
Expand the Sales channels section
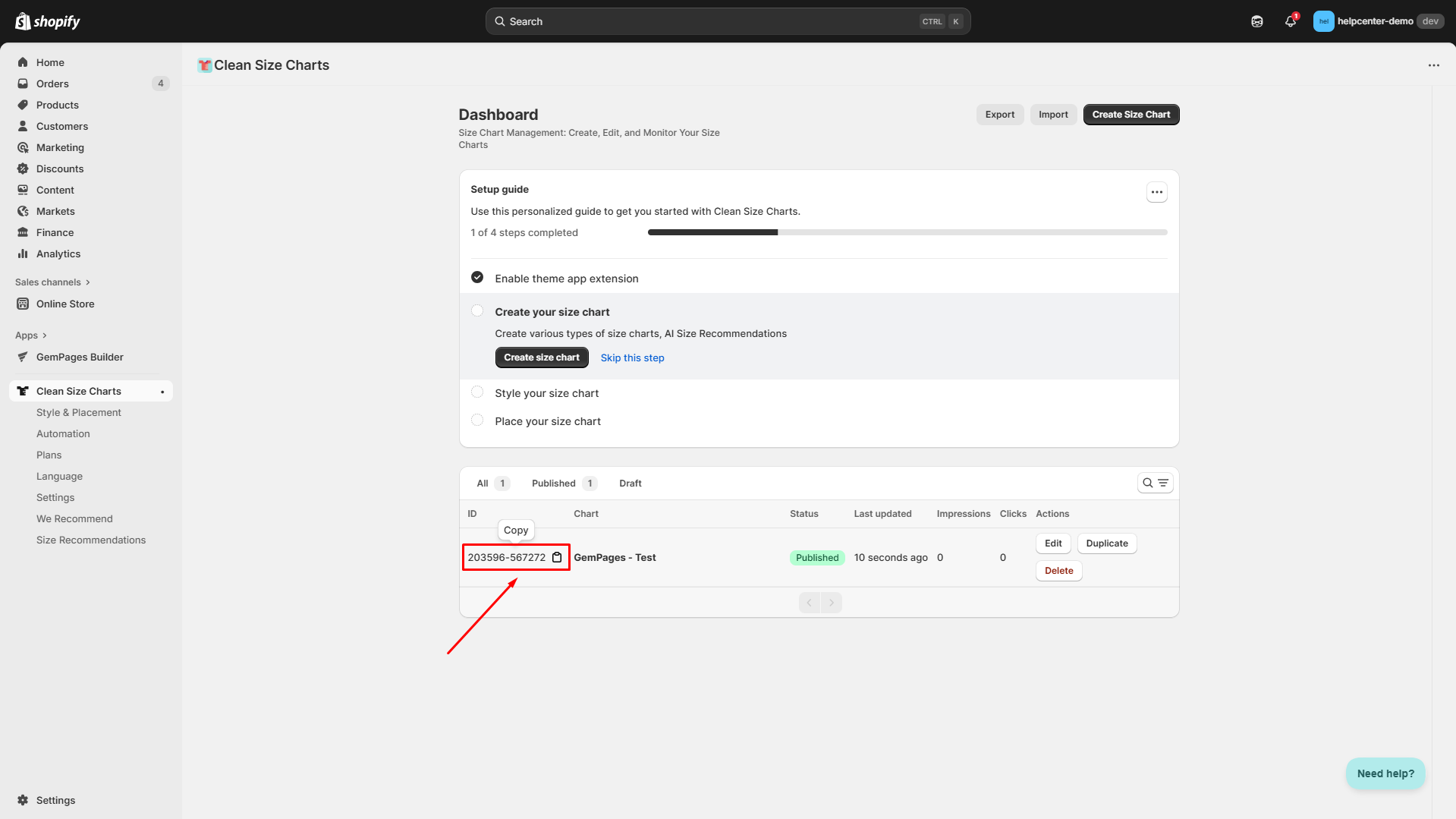click(52, 282)
